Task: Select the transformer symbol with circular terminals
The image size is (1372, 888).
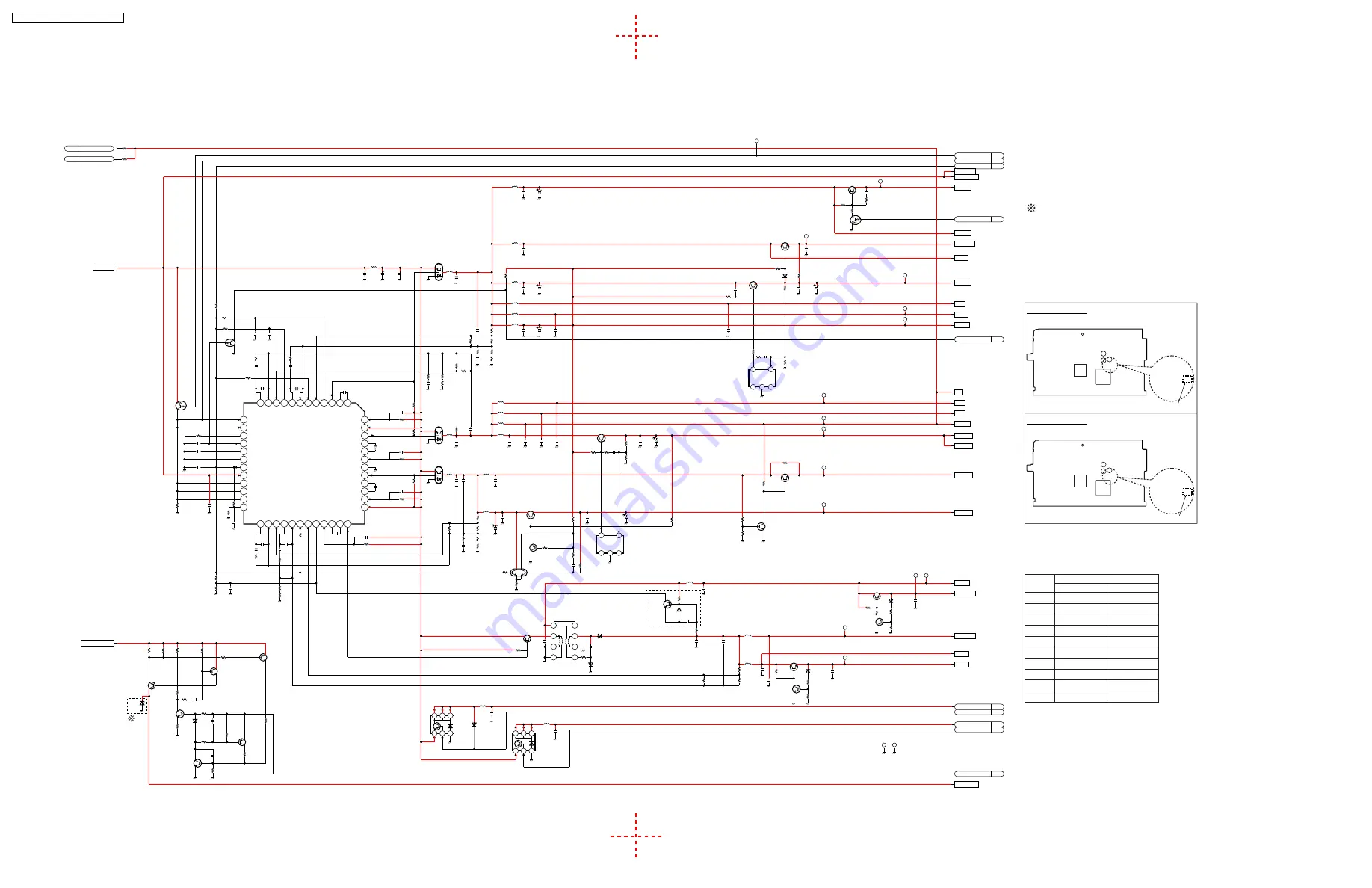Action: click(x=563, y=641)
